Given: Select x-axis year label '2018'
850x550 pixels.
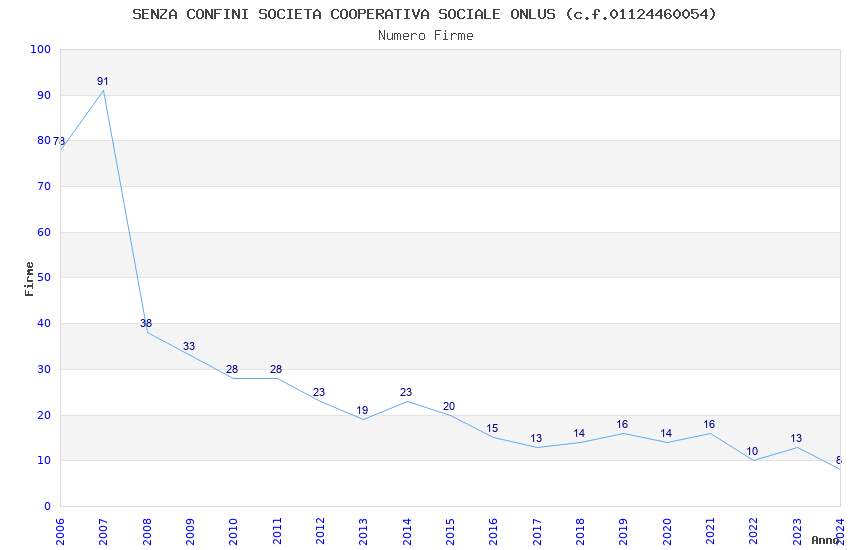Looking at the screenshot, I should point(580,531).
